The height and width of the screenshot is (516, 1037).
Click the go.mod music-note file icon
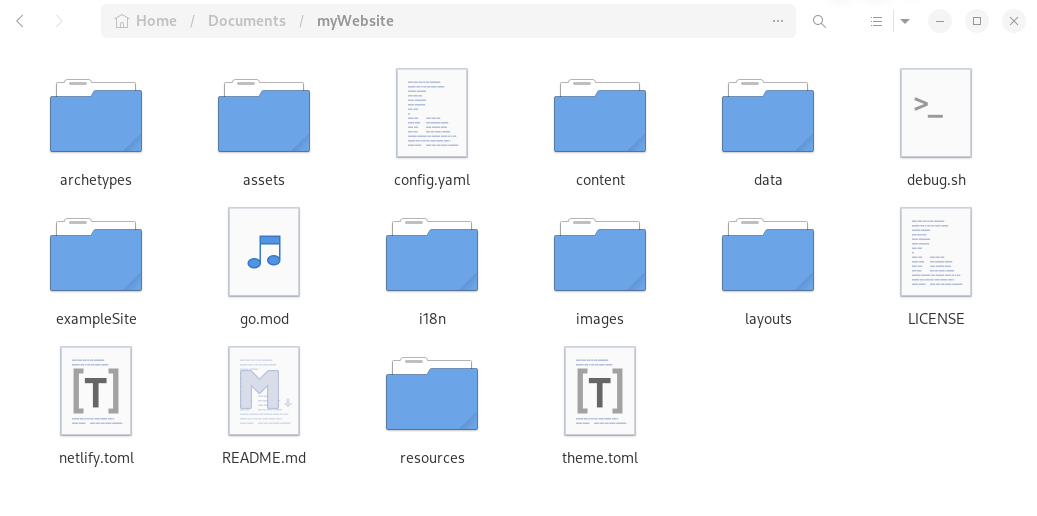click(264, 252)
